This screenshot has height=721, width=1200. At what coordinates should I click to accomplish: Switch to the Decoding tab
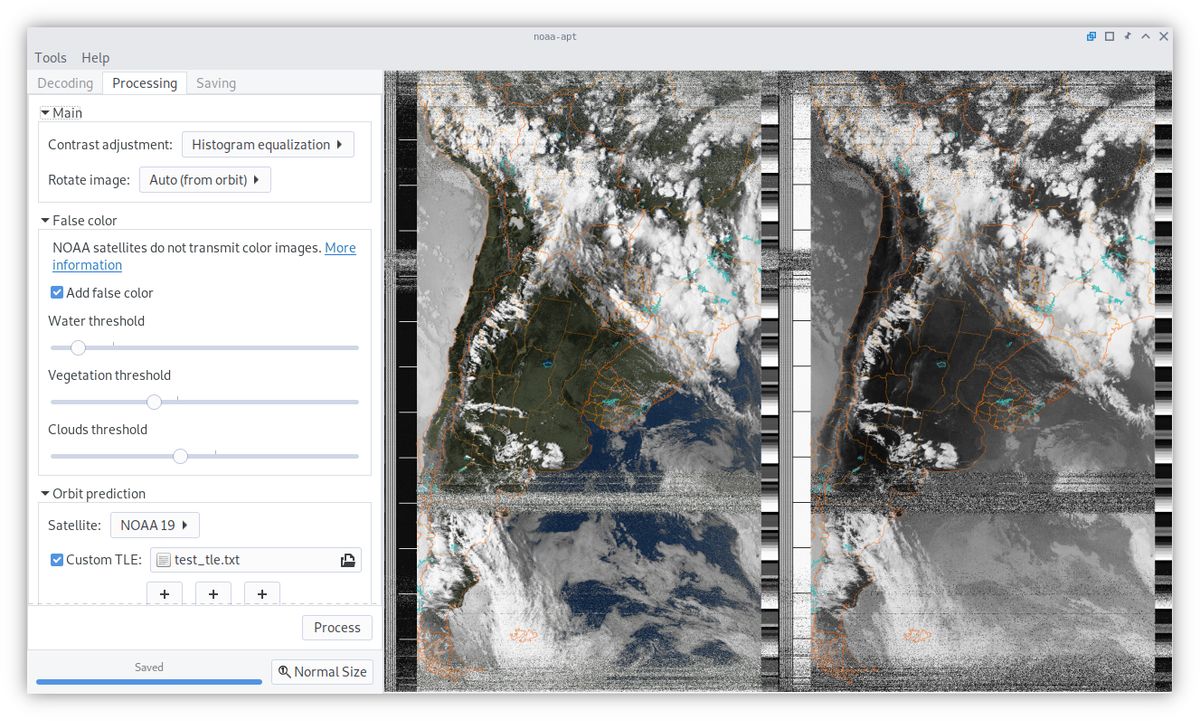(65, 83)
